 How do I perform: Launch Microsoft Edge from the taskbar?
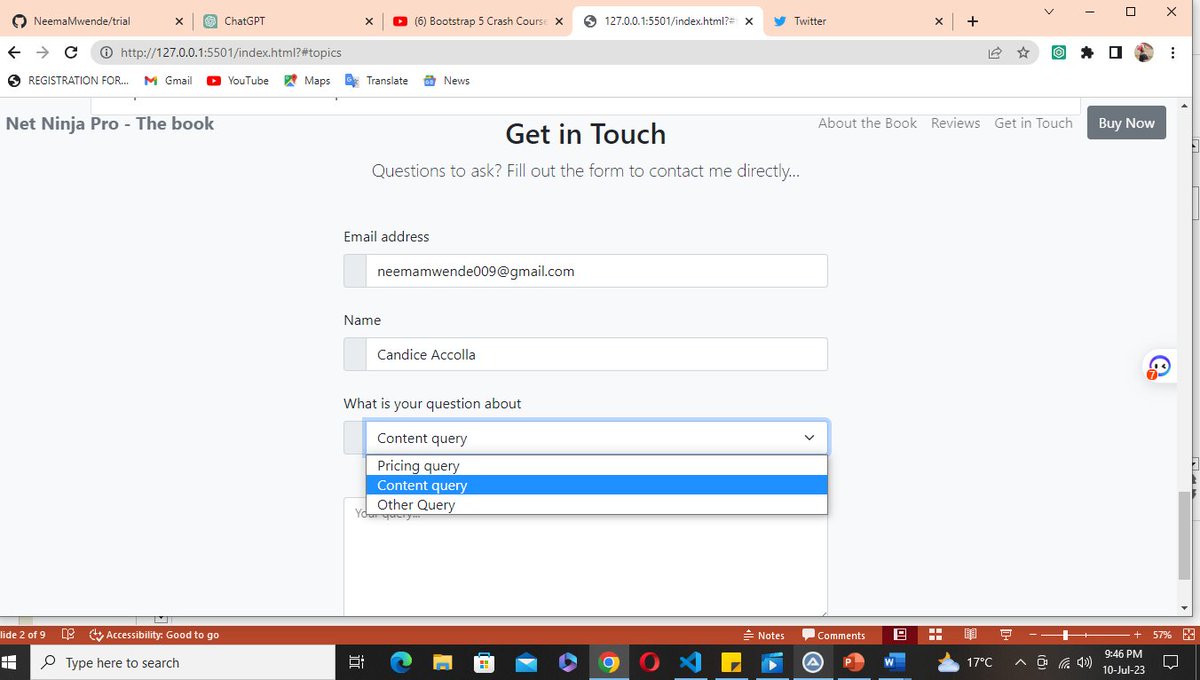401,662
